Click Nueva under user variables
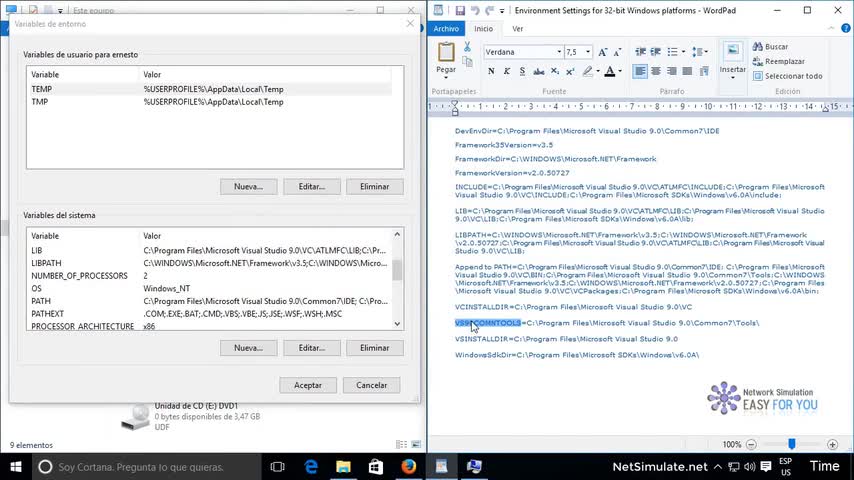This screenshot has height=480, width=854. point(248,186)
